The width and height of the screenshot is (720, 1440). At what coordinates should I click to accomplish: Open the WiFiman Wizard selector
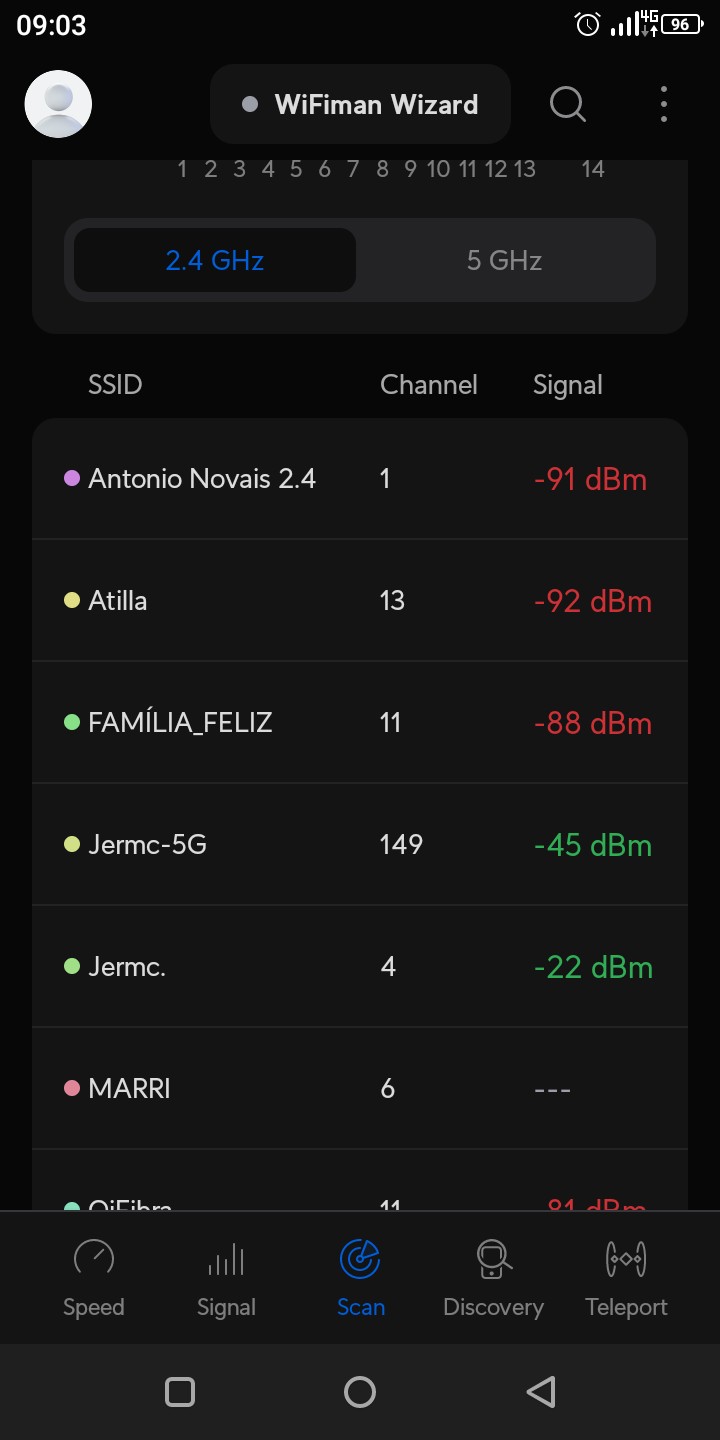(x=360, y=105)
